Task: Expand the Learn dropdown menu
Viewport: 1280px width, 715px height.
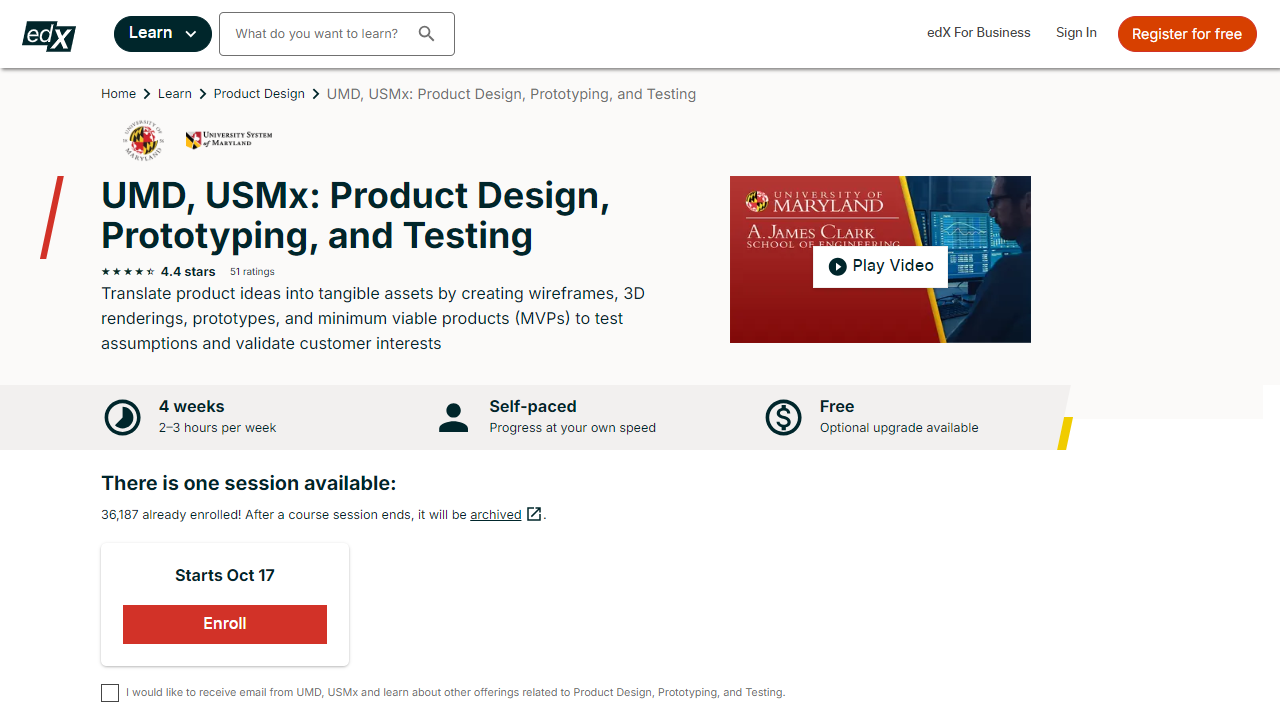Action: (x=163, y=34)
